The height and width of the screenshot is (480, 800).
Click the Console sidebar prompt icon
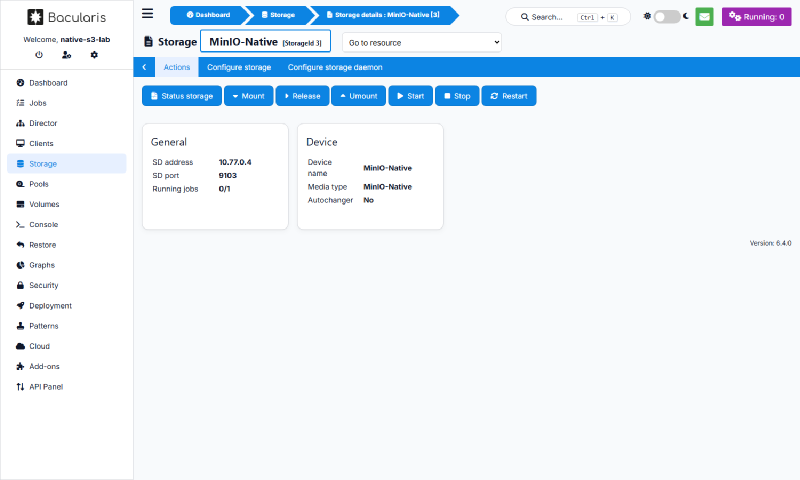(20, 224)
